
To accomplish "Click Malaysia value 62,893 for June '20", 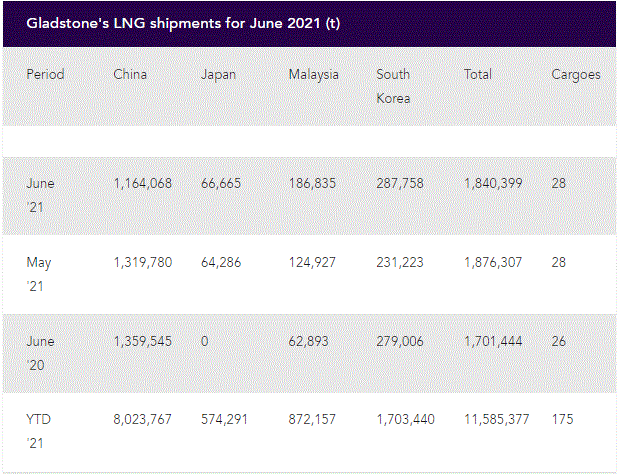I will click(312, 341).
